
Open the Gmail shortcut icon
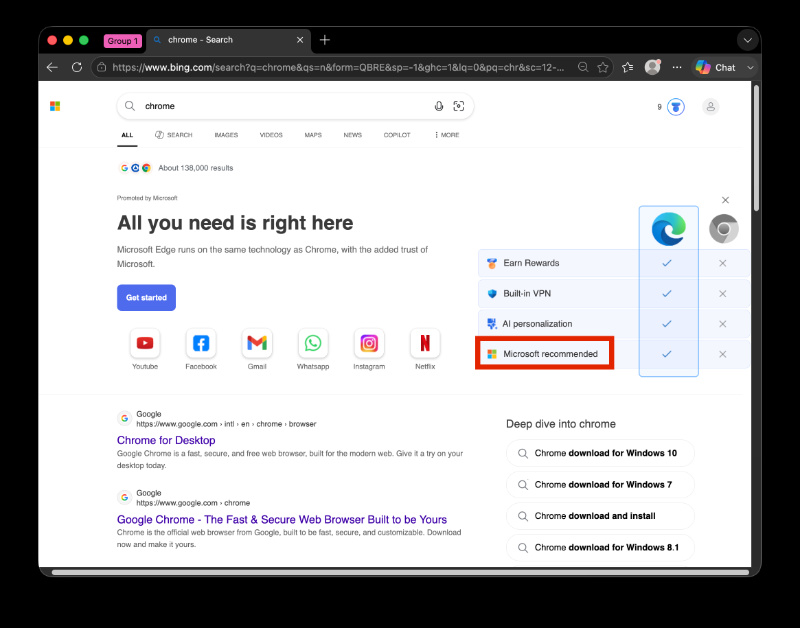point(257,343)
